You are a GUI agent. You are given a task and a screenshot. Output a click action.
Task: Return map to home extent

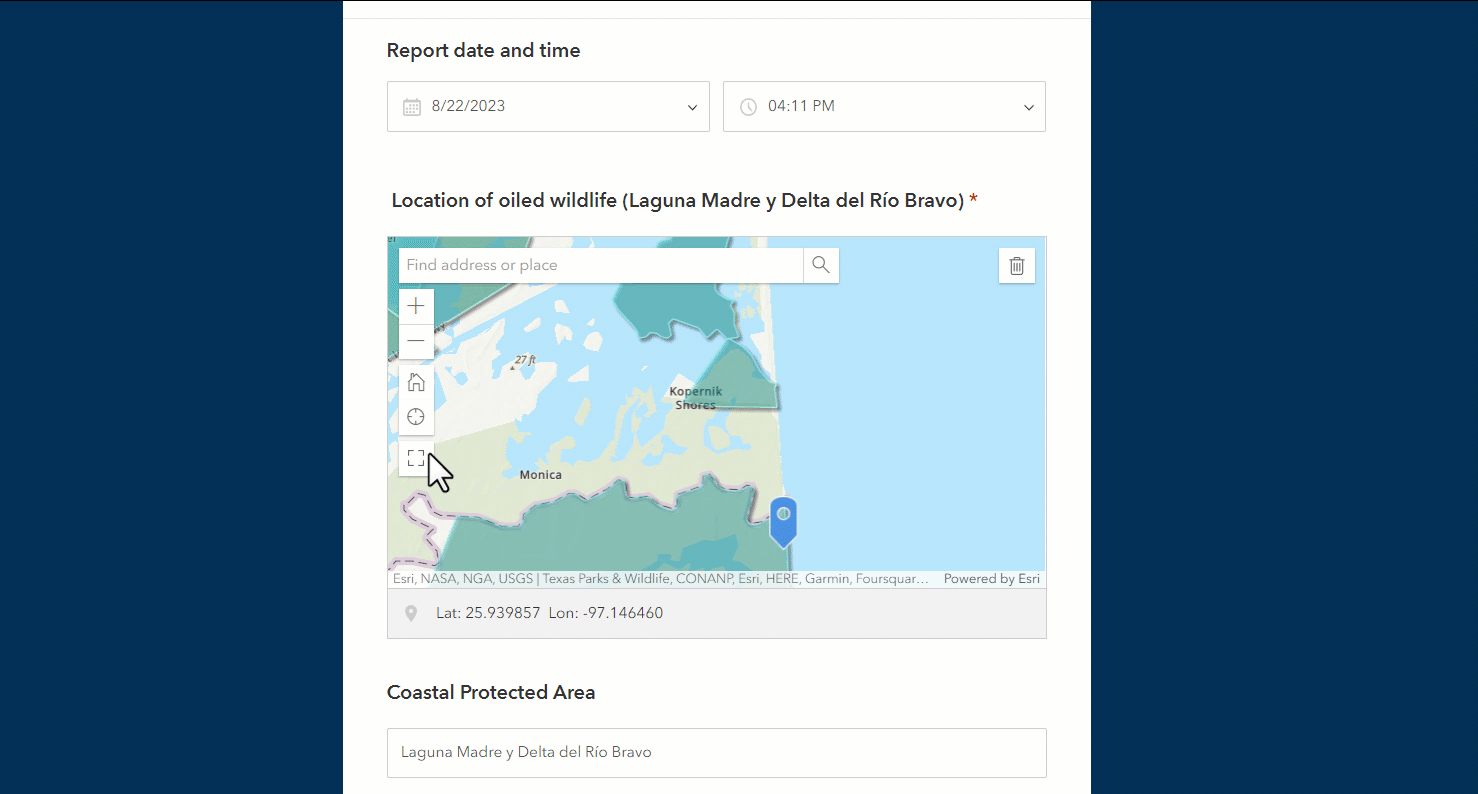click(416, 382)
